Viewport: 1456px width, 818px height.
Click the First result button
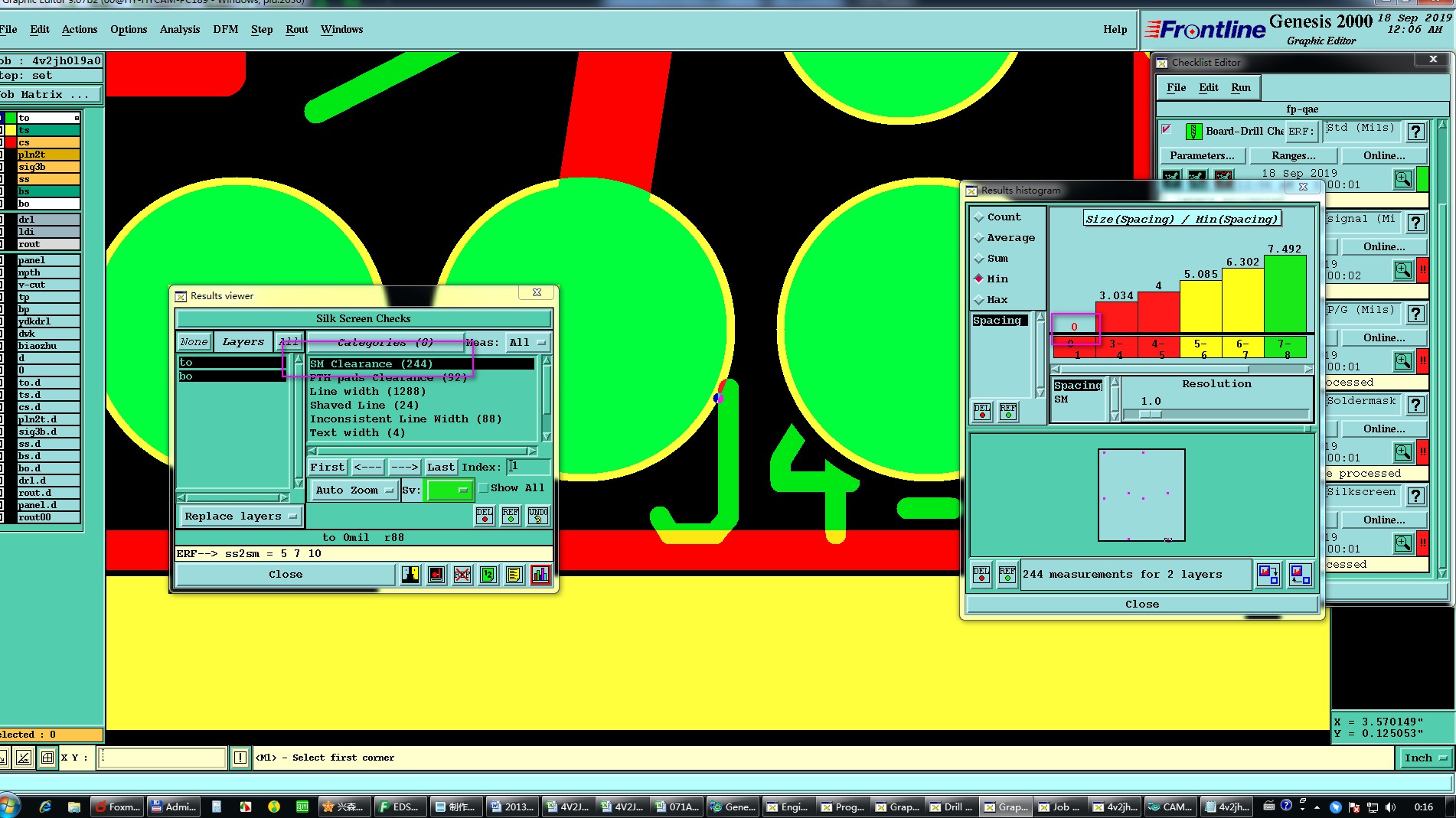[x=328, y=467]
